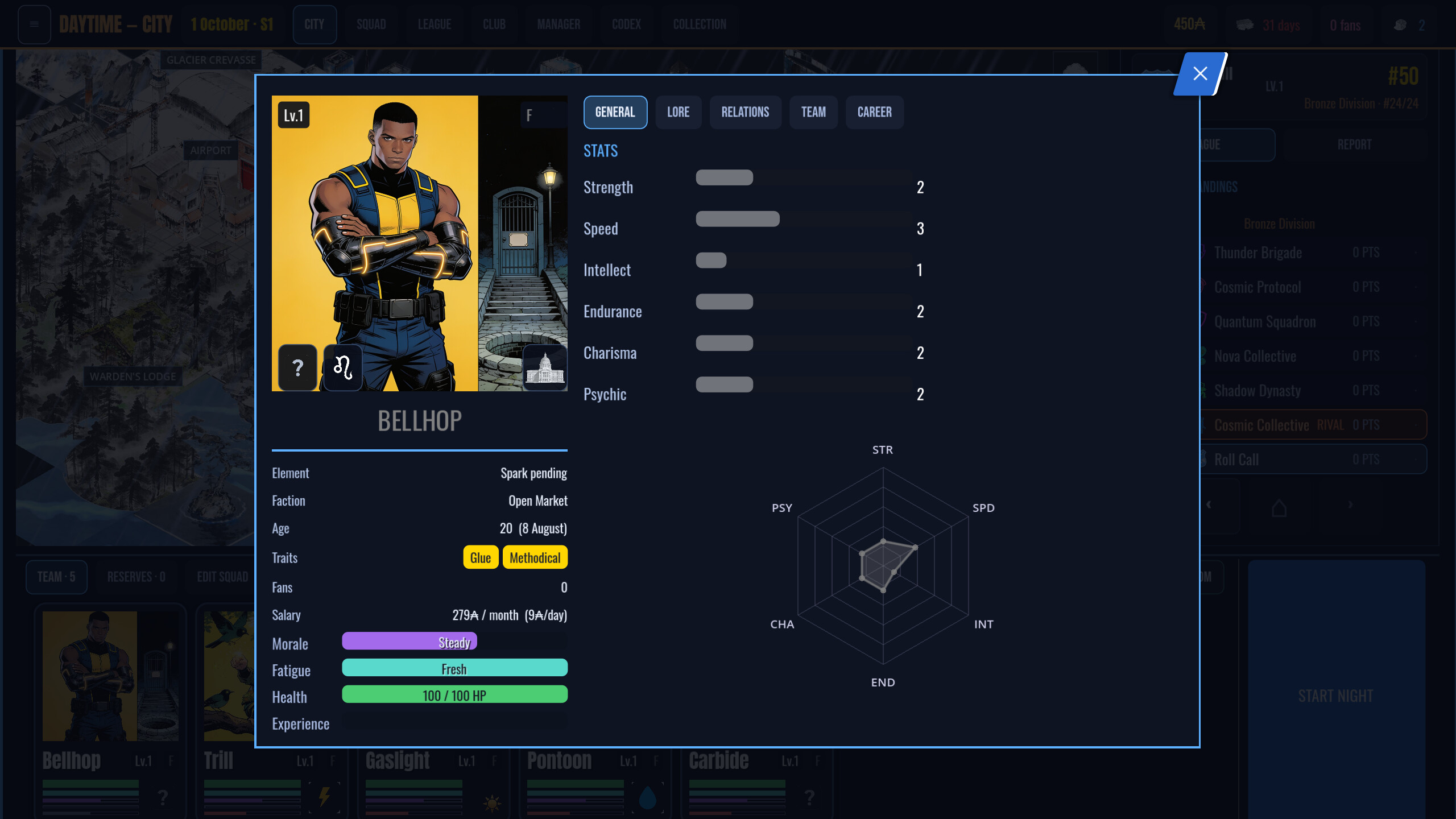The width and height of the screenshot is (1456, 819).
Task: Select the Reserves 0 squad tab
Action: point(136,577)
